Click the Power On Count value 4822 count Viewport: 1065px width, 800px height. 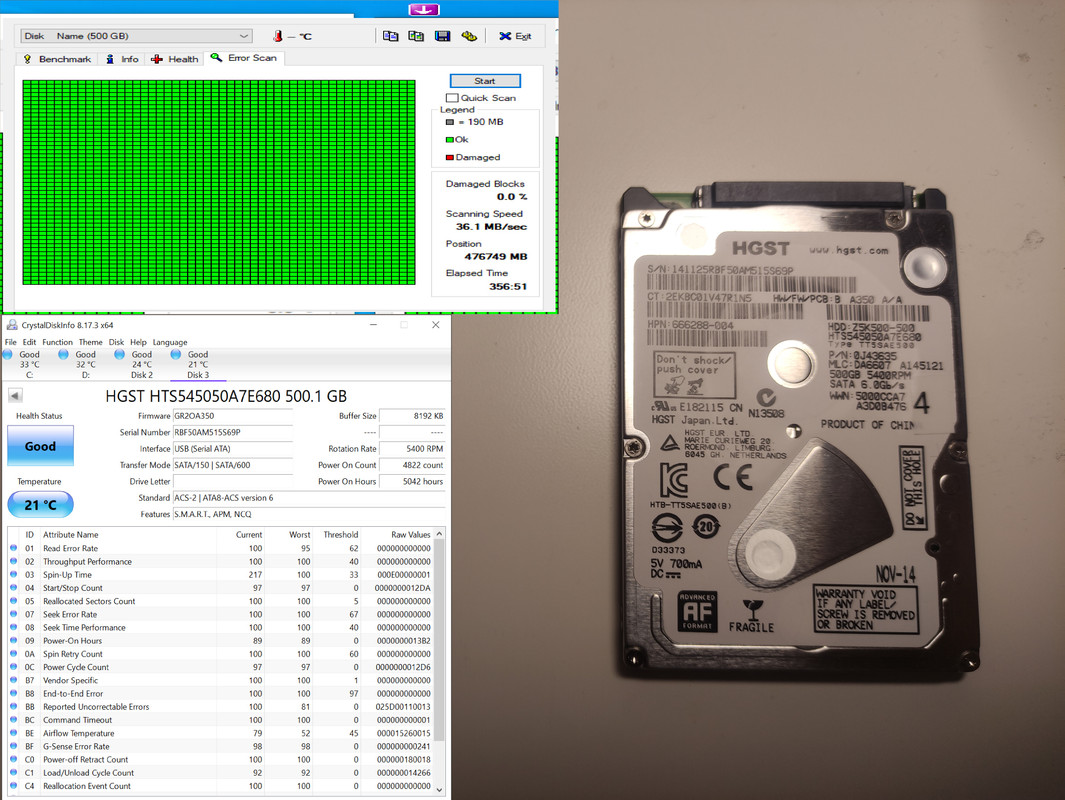(x=412, y=465)
